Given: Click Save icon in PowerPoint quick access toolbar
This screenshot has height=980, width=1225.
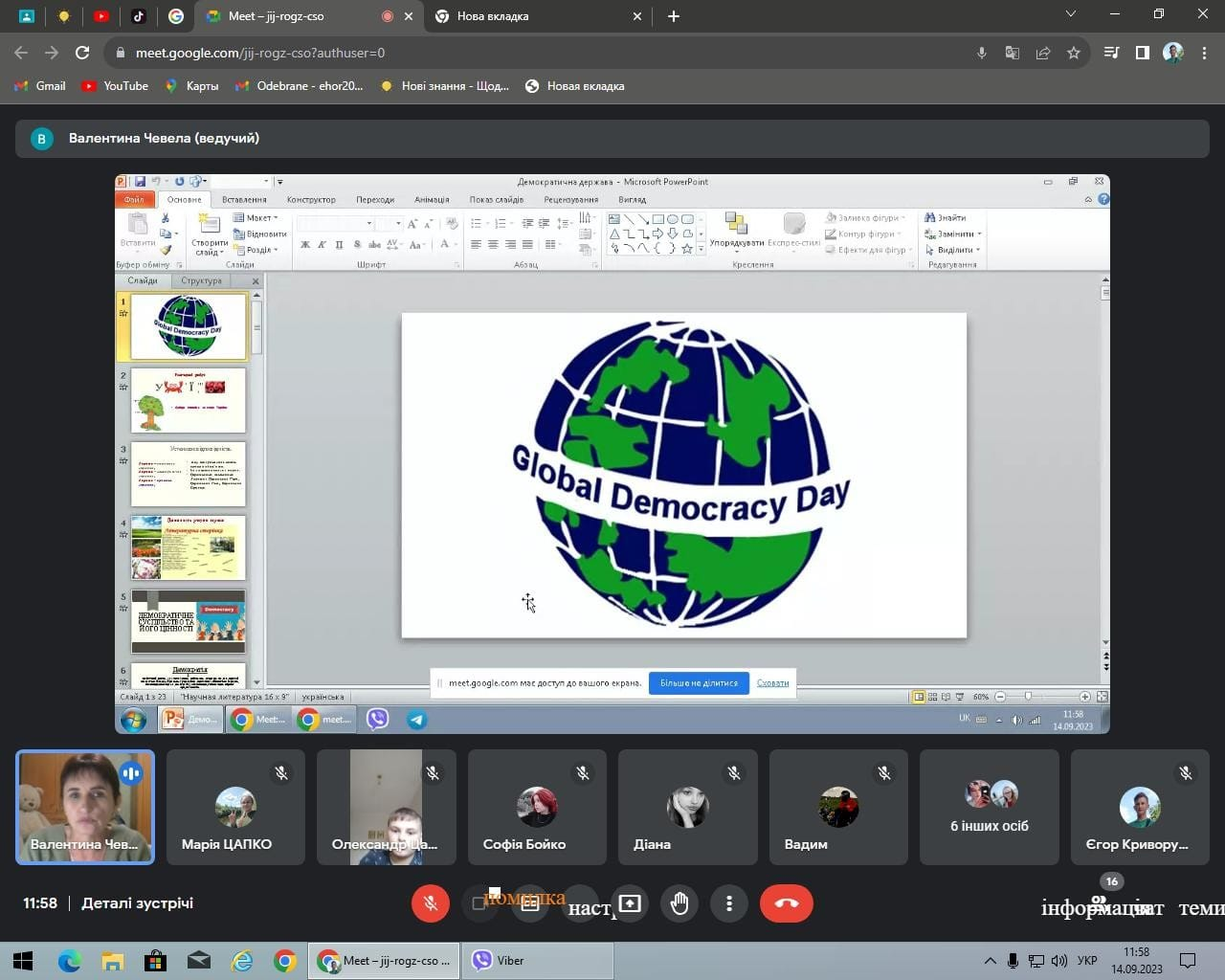Looking at the screenshot, I should (140, 182).
